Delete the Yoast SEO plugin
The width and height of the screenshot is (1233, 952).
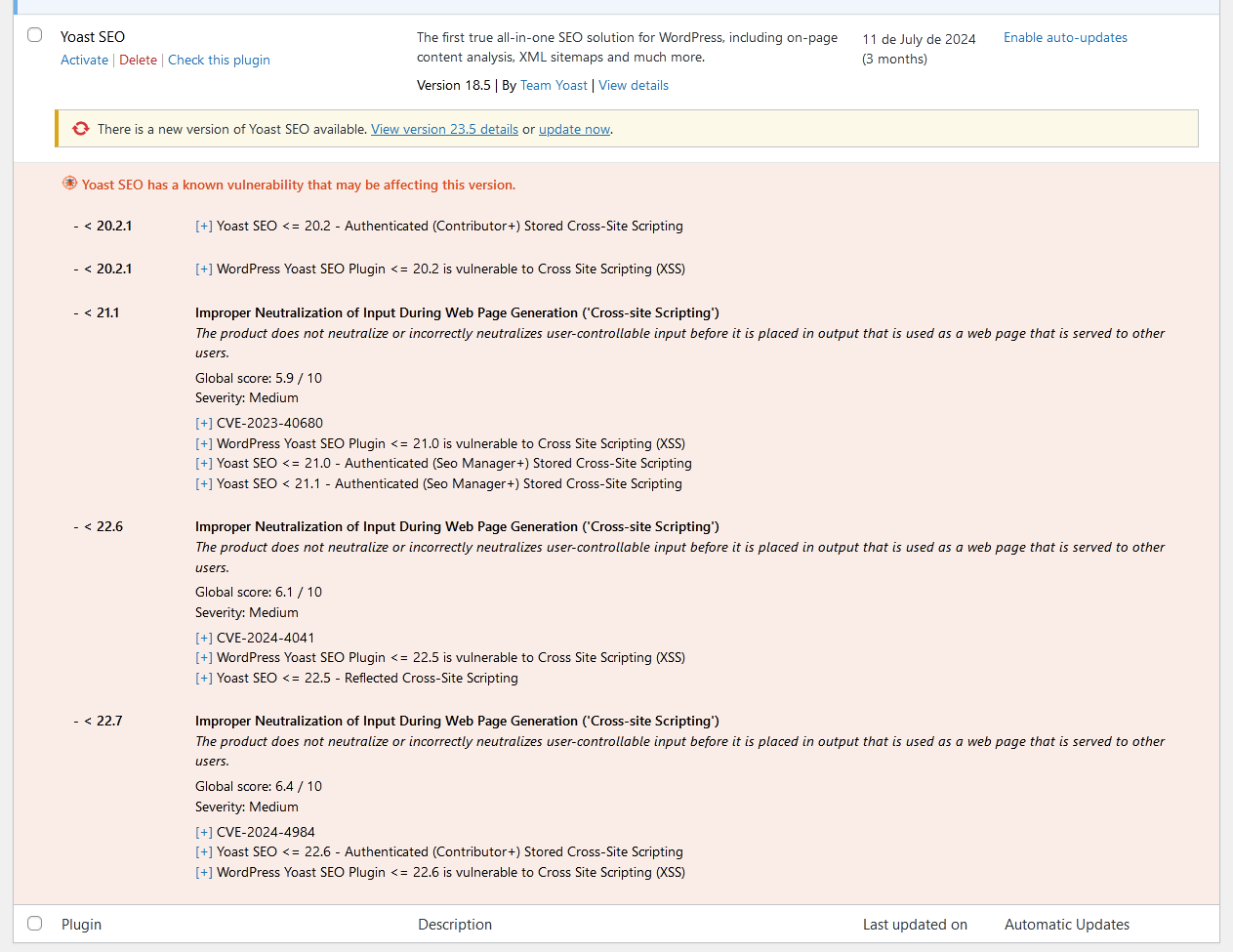[x=138, y=60]
